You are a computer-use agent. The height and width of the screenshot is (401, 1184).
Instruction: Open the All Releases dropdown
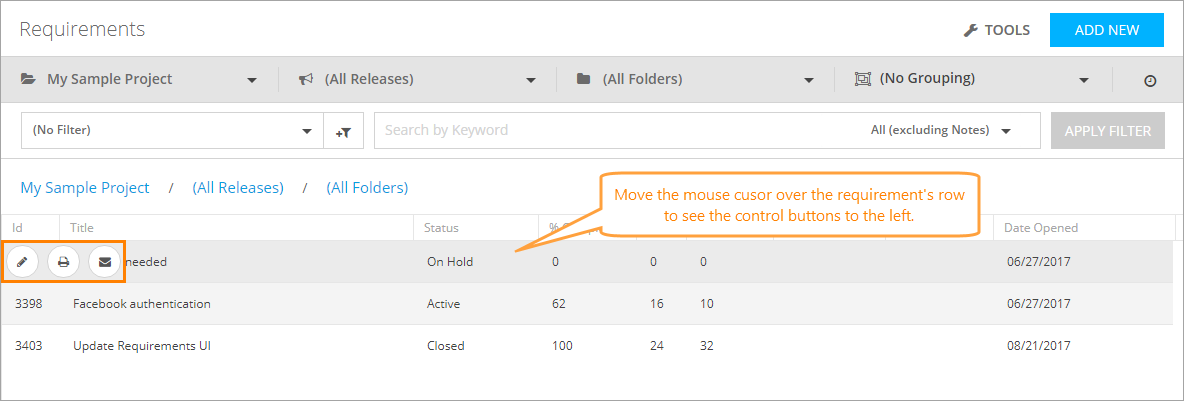click(x=418, y=79)
